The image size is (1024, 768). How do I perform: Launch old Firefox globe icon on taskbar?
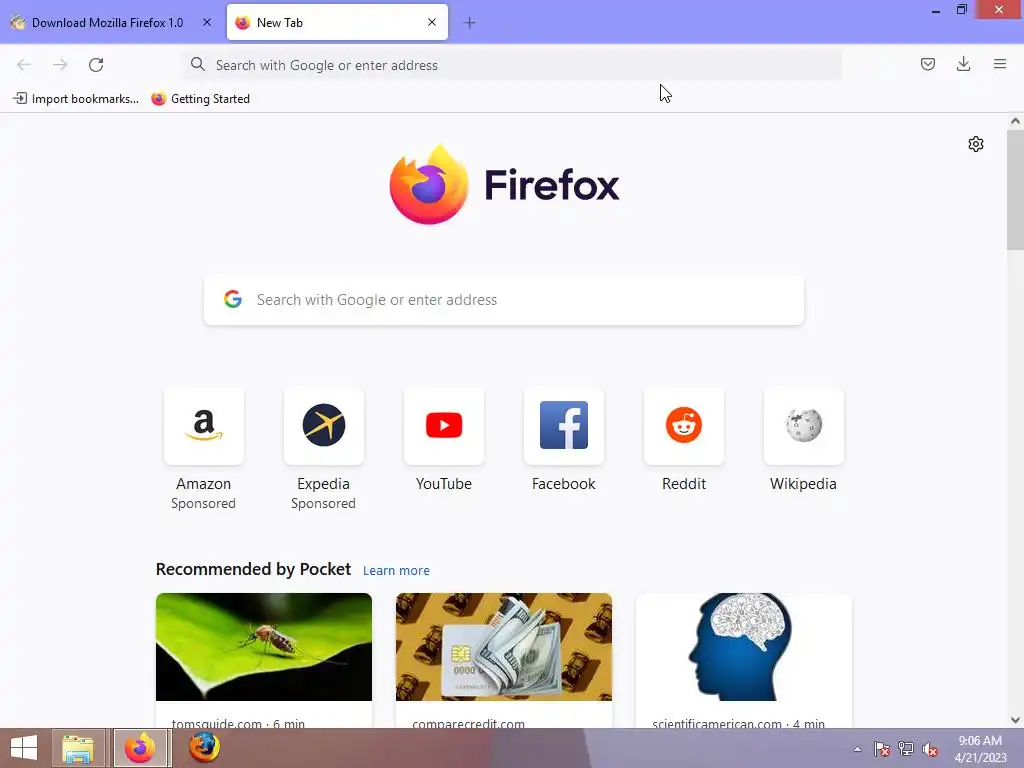pyautogui.click(x=204, y=748)
